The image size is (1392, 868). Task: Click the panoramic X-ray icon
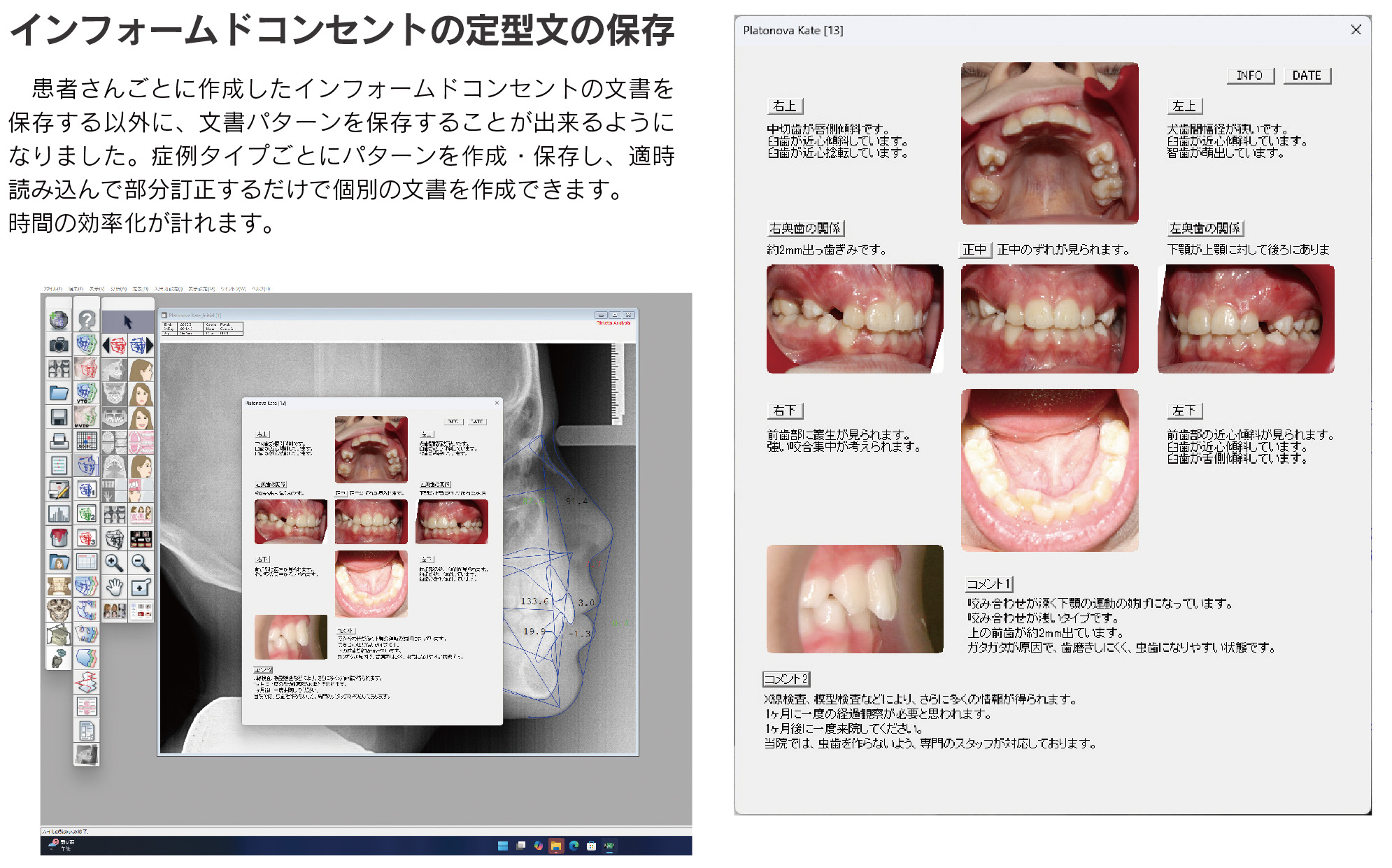[114, 418]
